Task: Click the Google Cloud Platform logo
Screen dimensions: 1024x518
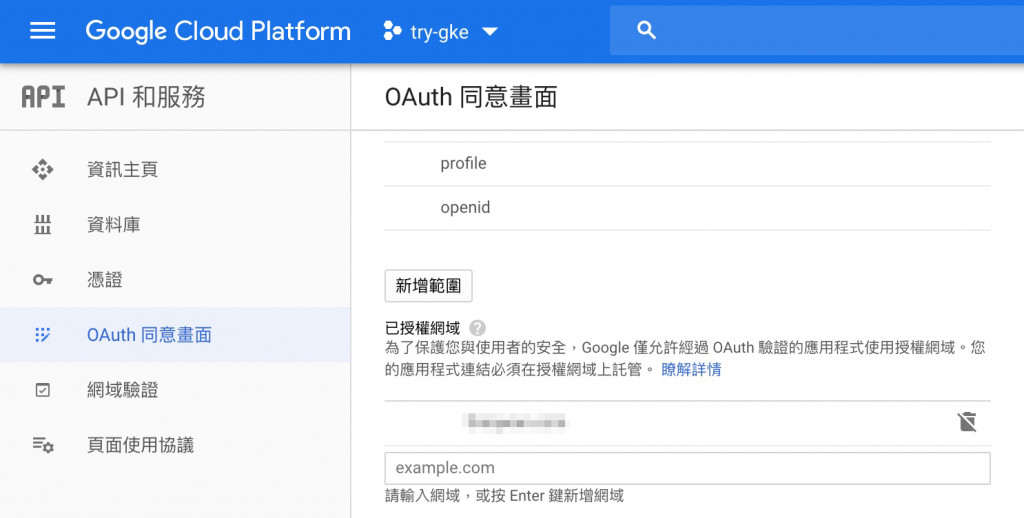Action: pyautogui.click(x=218, y=31)
